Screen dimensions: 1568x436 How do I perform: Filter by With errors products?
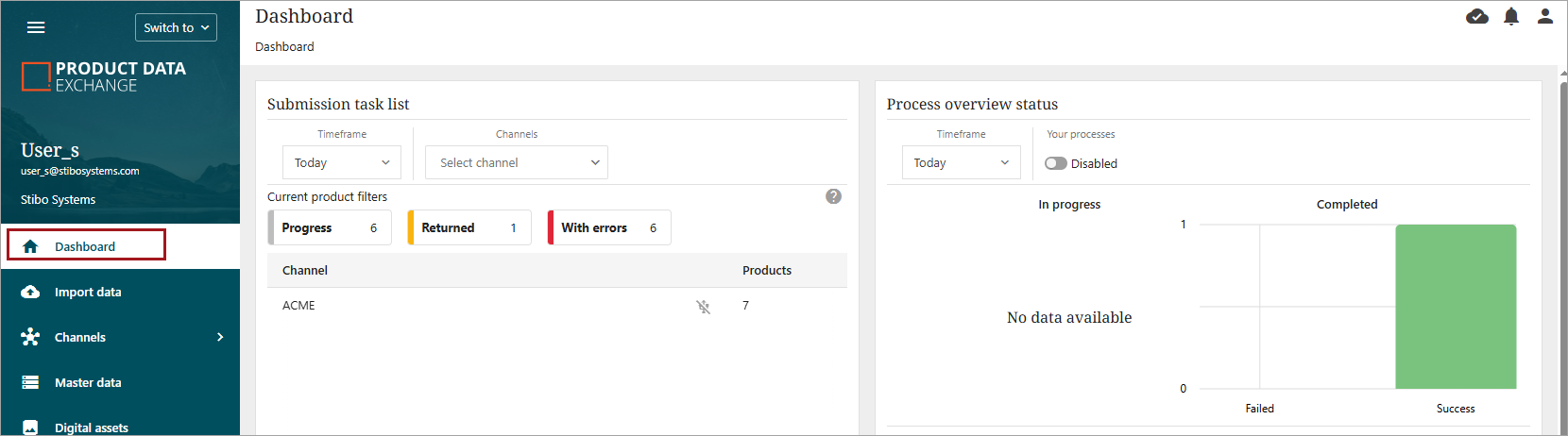[x=609, y=227]
